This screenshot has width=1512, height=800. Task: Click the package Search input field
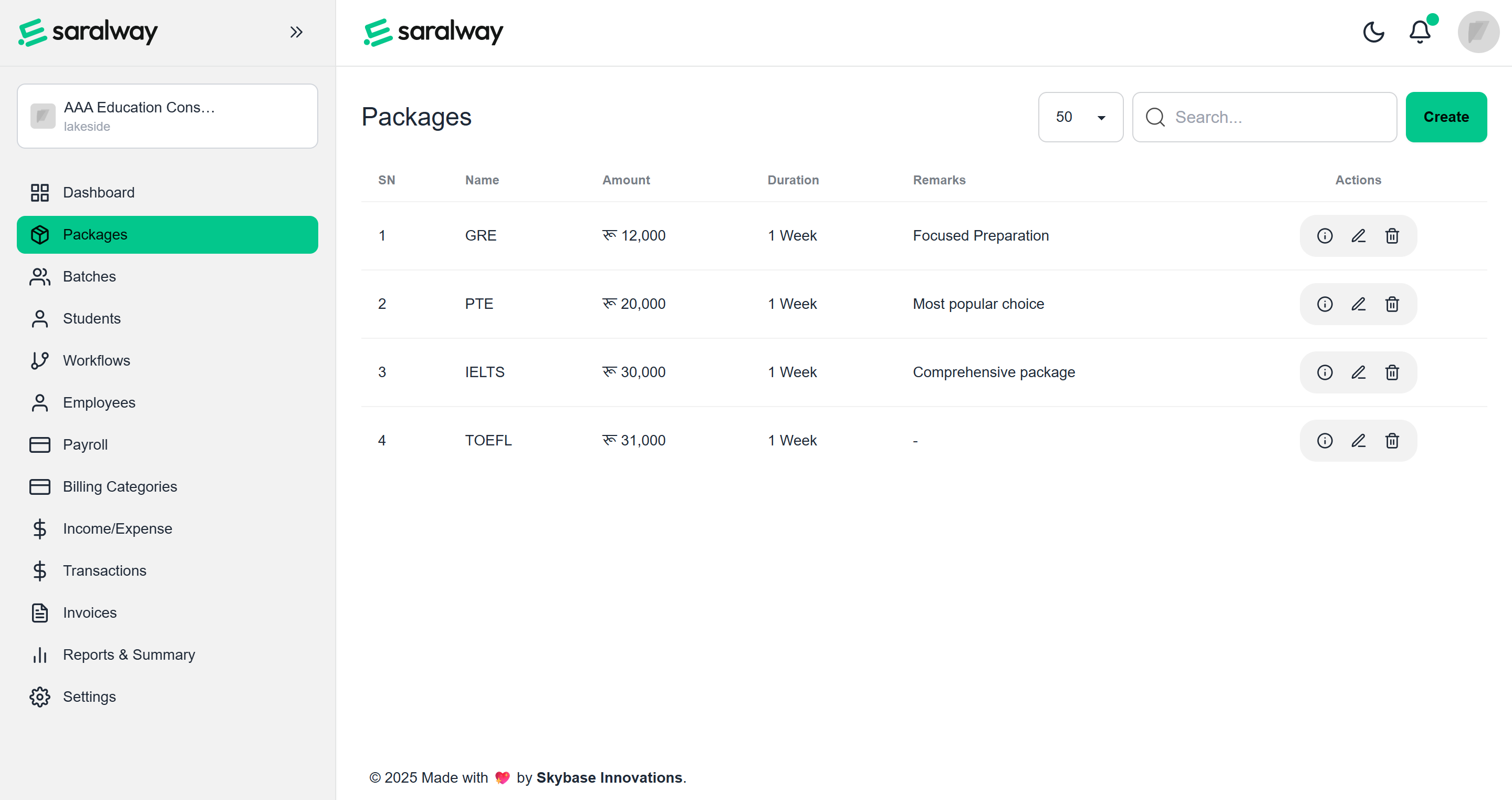coord(1274,117)
